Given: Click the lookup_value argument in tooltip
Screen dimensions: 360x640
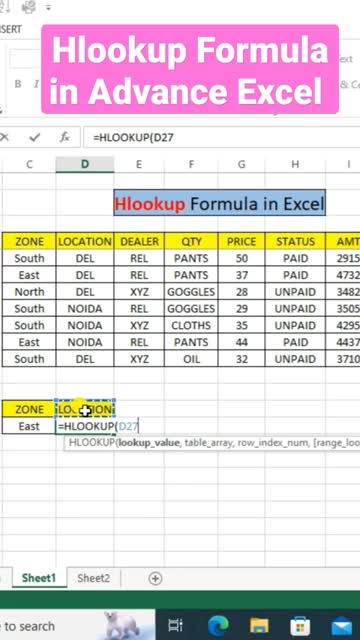Looking at the screenshot, I should coord(148,443).
